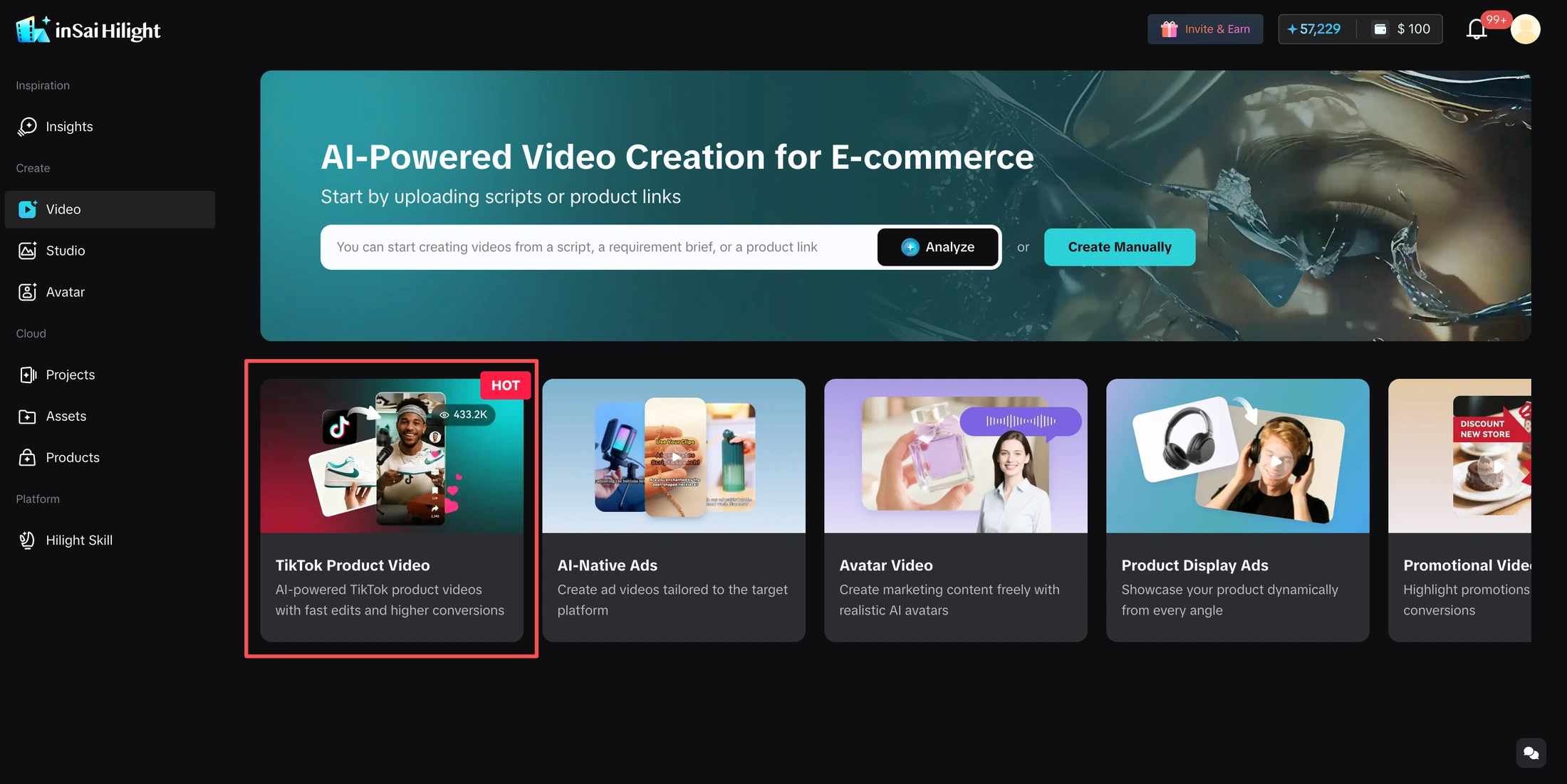Click the Analyze button
The width and height of the screenshot is (1567, 784).
(937, 247)
